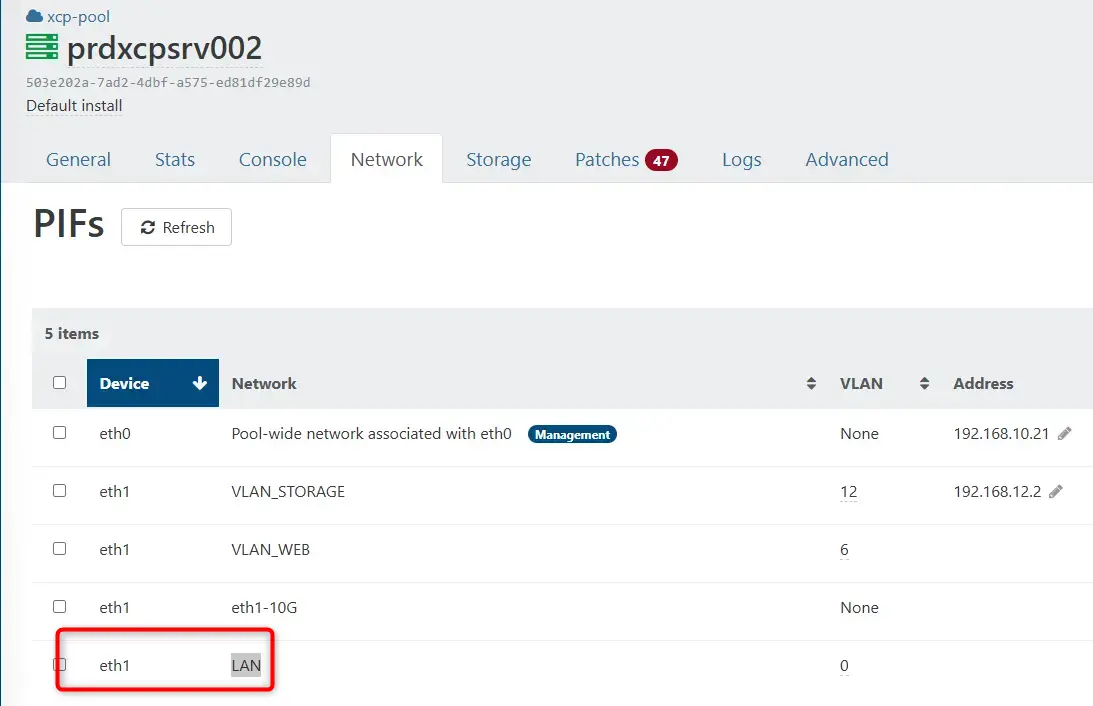Edit the 192.168.10.21 address pencil icon
This screenshot has height=706, width=1093.
tap(1064, 433)
